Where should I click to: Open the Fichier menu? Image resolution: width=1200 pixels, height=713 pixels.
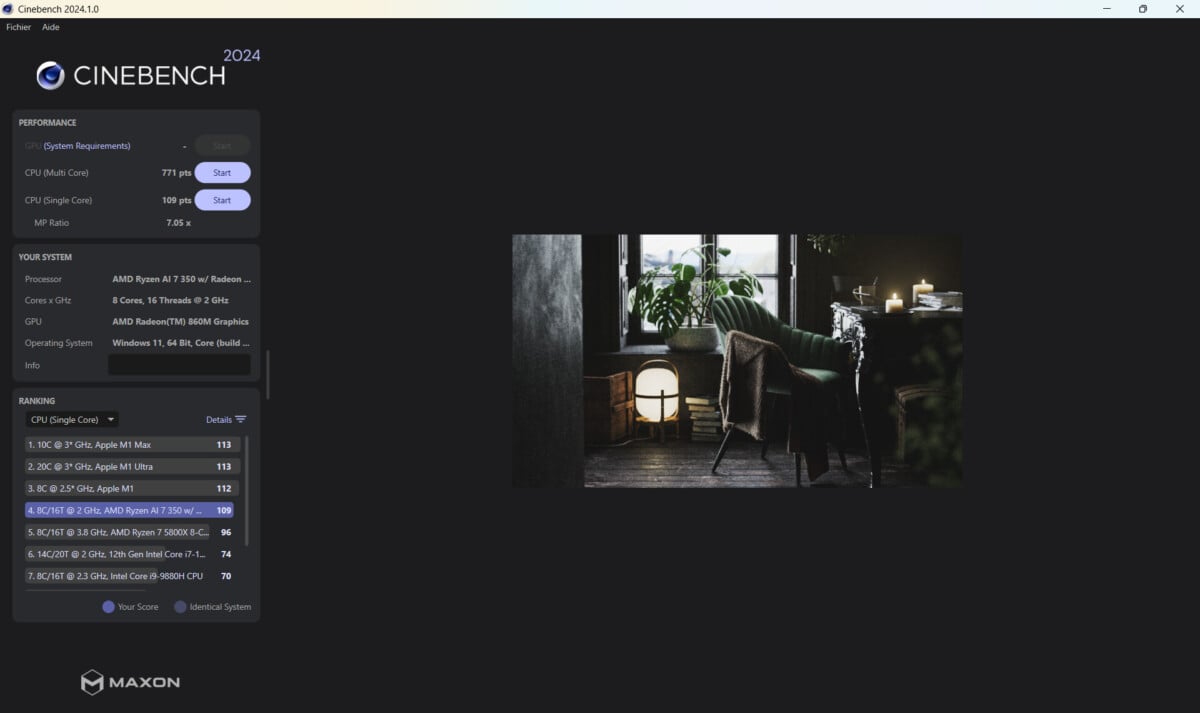click(x=18, y=27)
